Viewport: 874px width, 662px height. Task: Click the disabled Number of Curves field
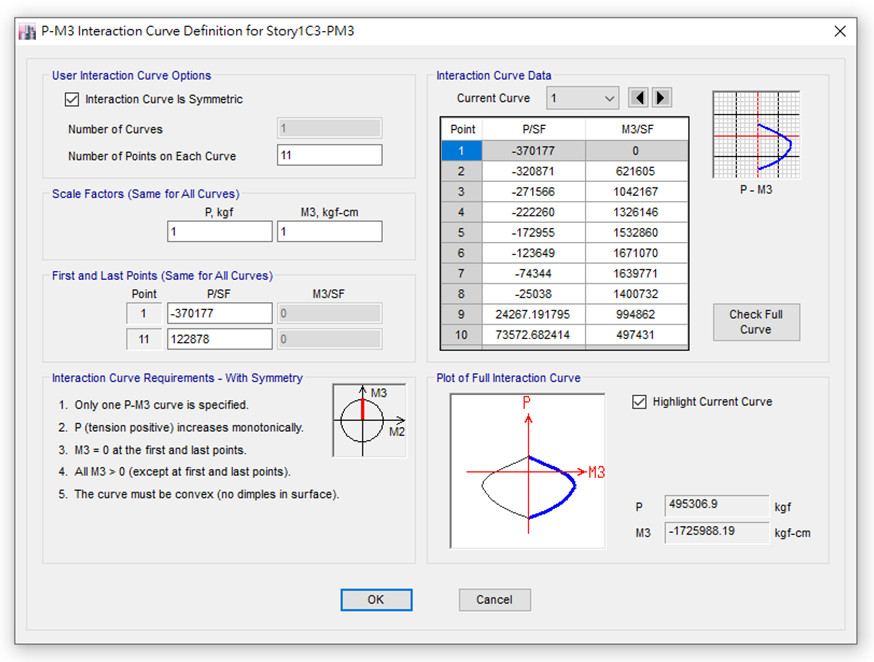click(329, 128)
